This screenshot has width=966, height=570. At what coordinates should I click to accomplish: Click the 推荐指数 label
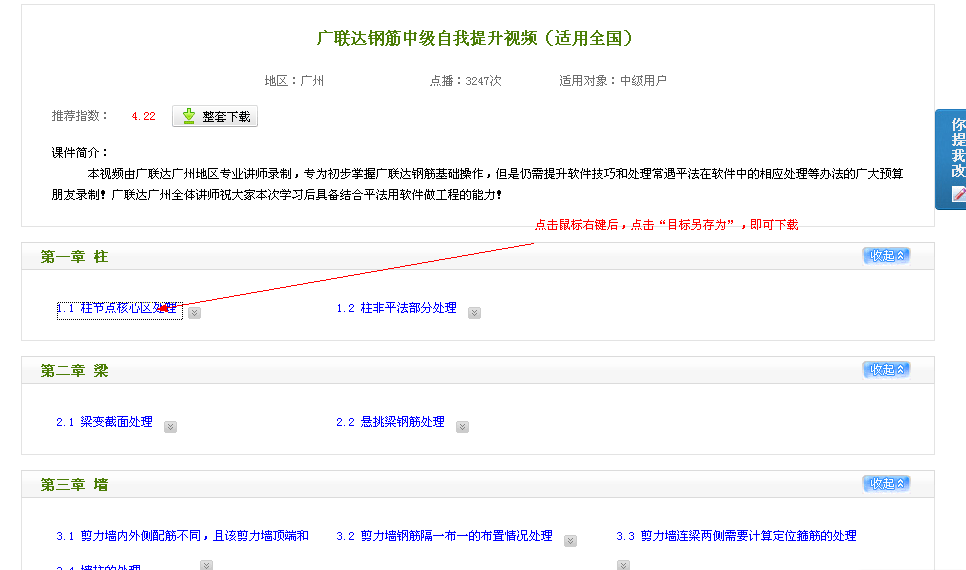(x=80, y=116)
